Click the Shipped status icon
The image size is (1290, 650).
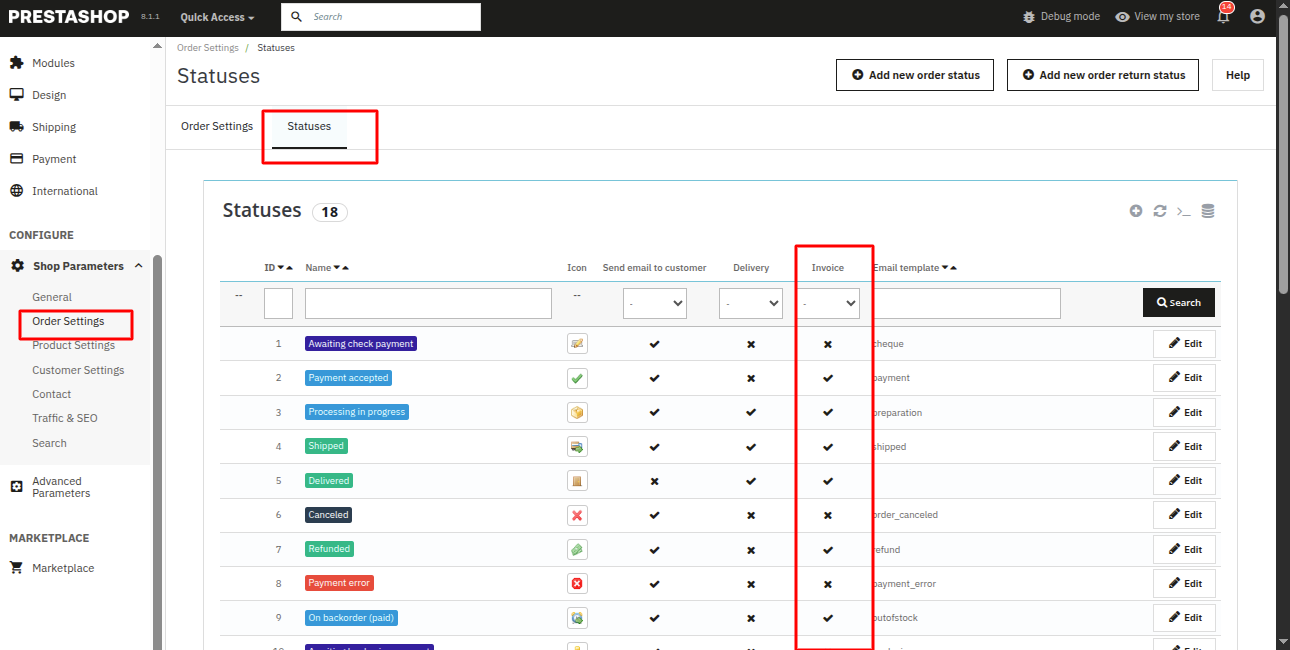577,446
